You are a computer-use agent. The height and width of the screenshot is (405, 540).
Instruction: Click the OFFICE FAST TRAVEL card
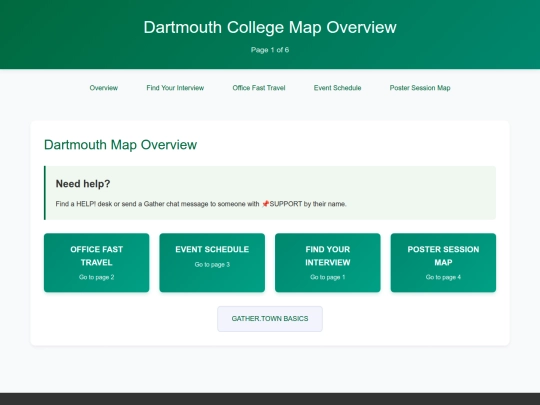click(x=96, y=263)
